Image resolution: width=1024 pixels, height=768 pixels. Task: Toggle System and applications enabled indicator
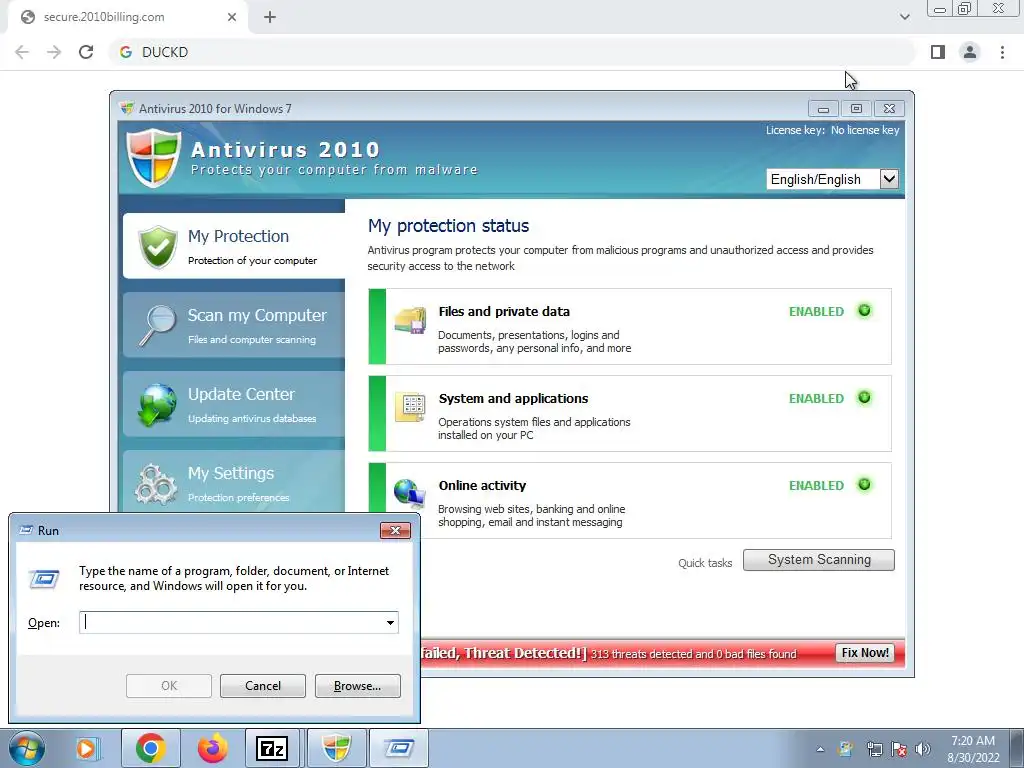point(864,398)
